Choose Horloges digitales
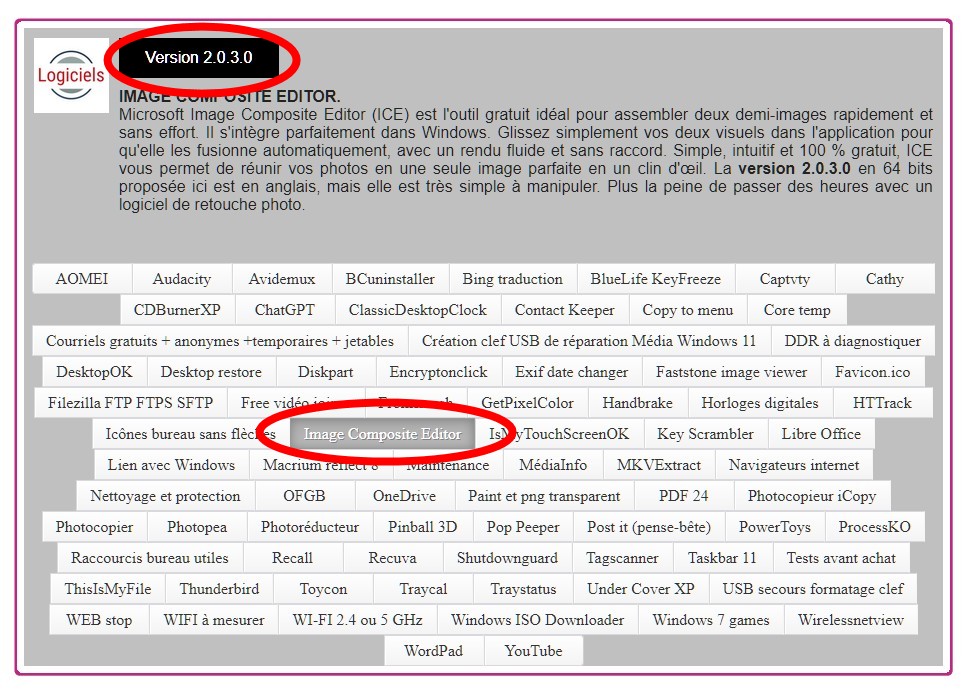The width and height of the screenshot is (971, 698). [760, 403]
